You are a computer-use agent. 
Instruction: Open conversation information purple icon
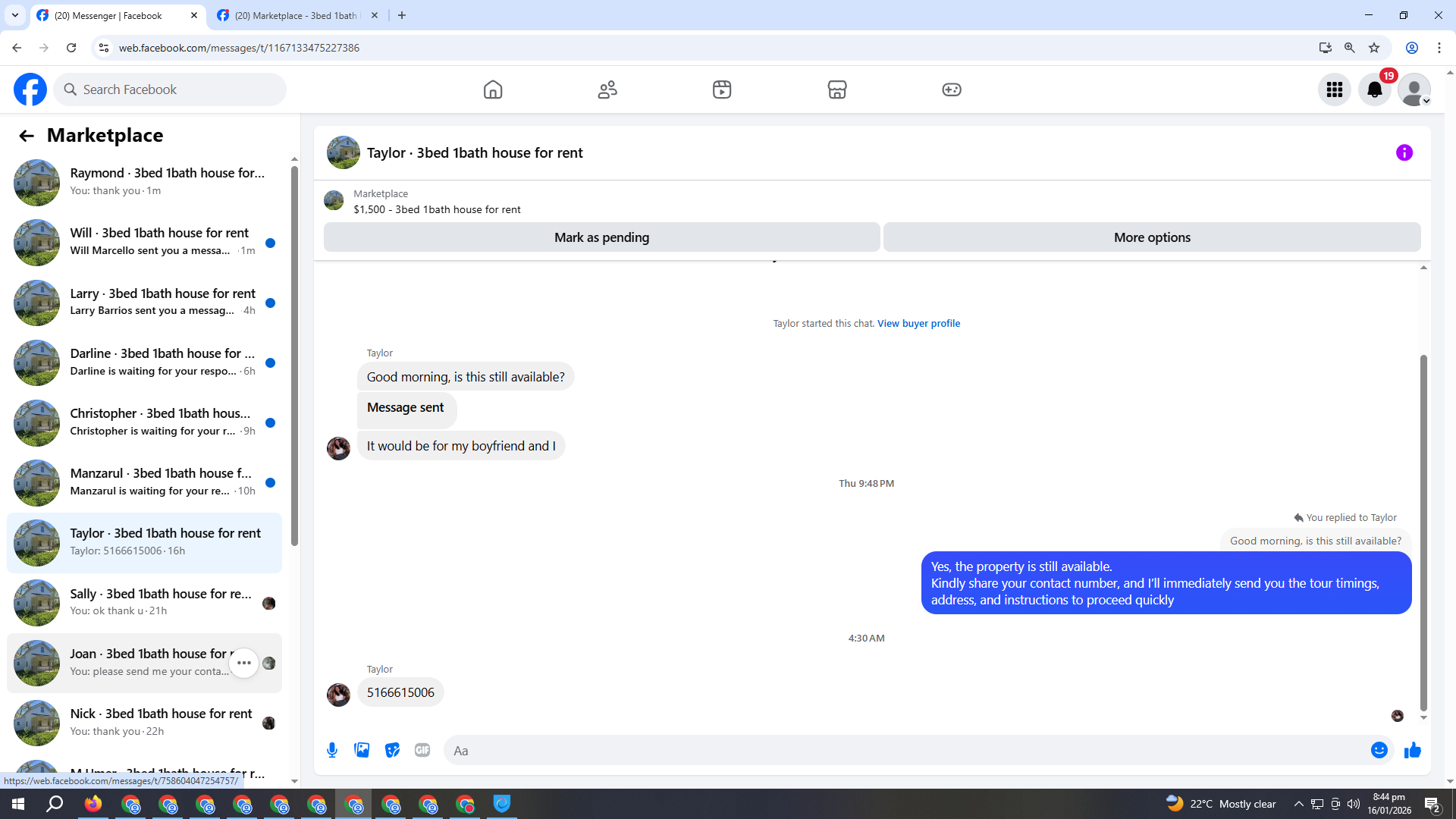(x=1404, y=152)
